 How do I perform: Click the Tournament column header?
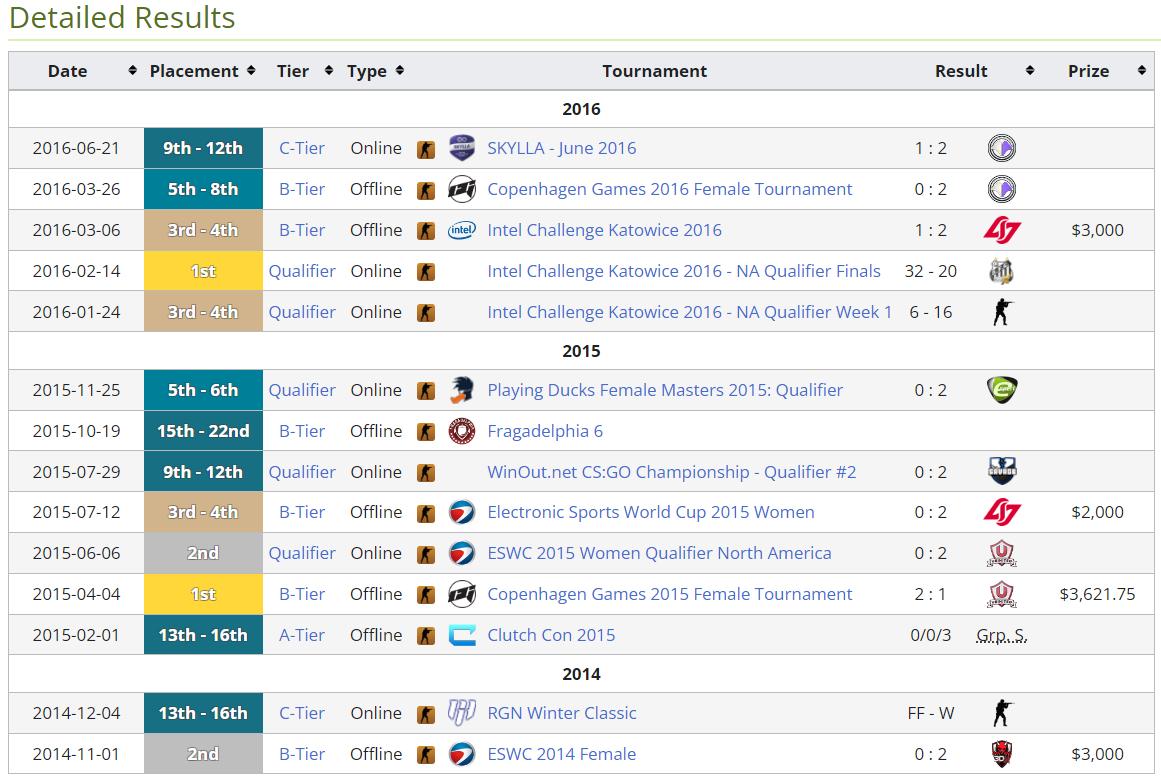[655, 71]
